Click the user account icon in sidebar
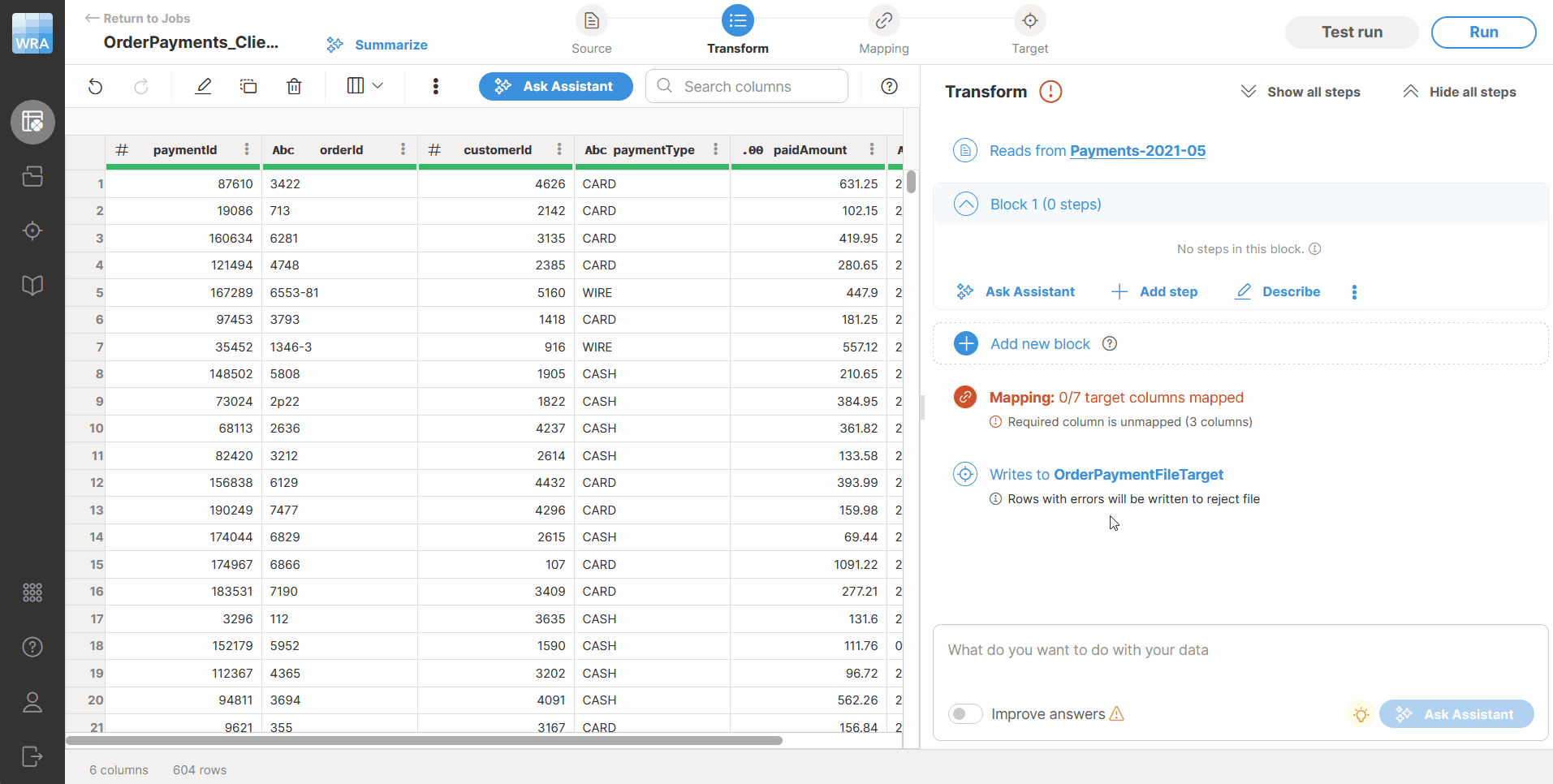 (32, 702)
